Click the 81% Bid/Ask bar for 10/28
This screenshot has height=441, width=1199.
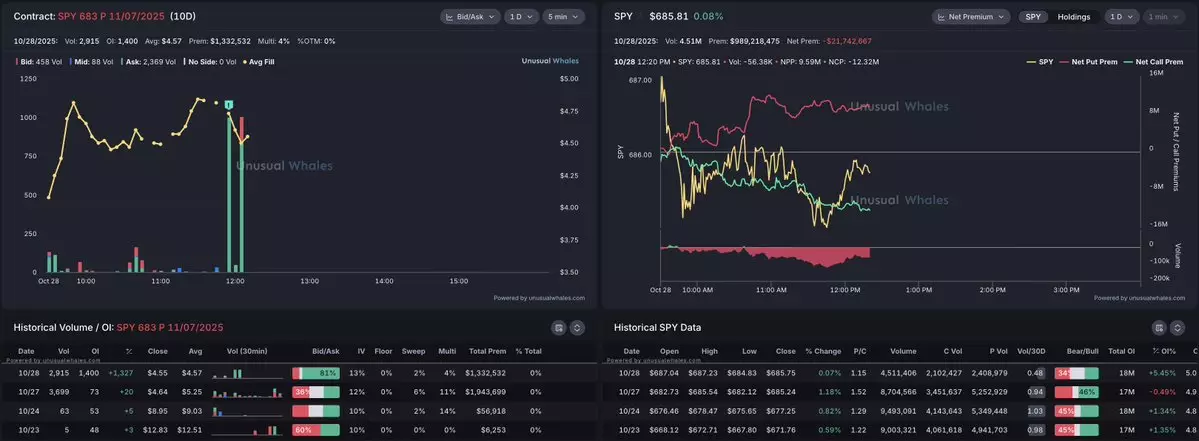coord(316,373)
